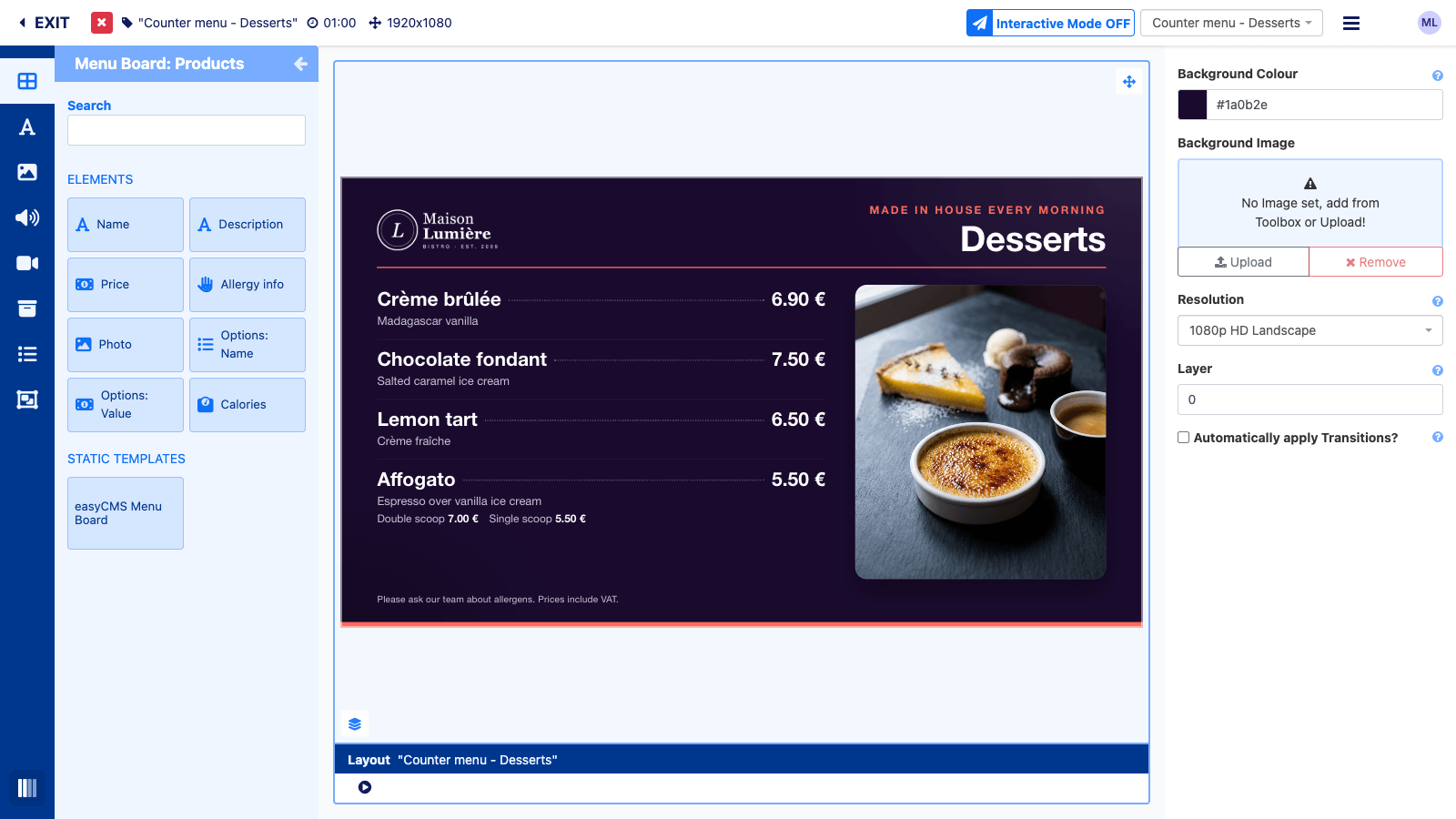Open the image library sidebar icon
The image size is (1456, 819).
pyautogui.click(x=27, y=172)
